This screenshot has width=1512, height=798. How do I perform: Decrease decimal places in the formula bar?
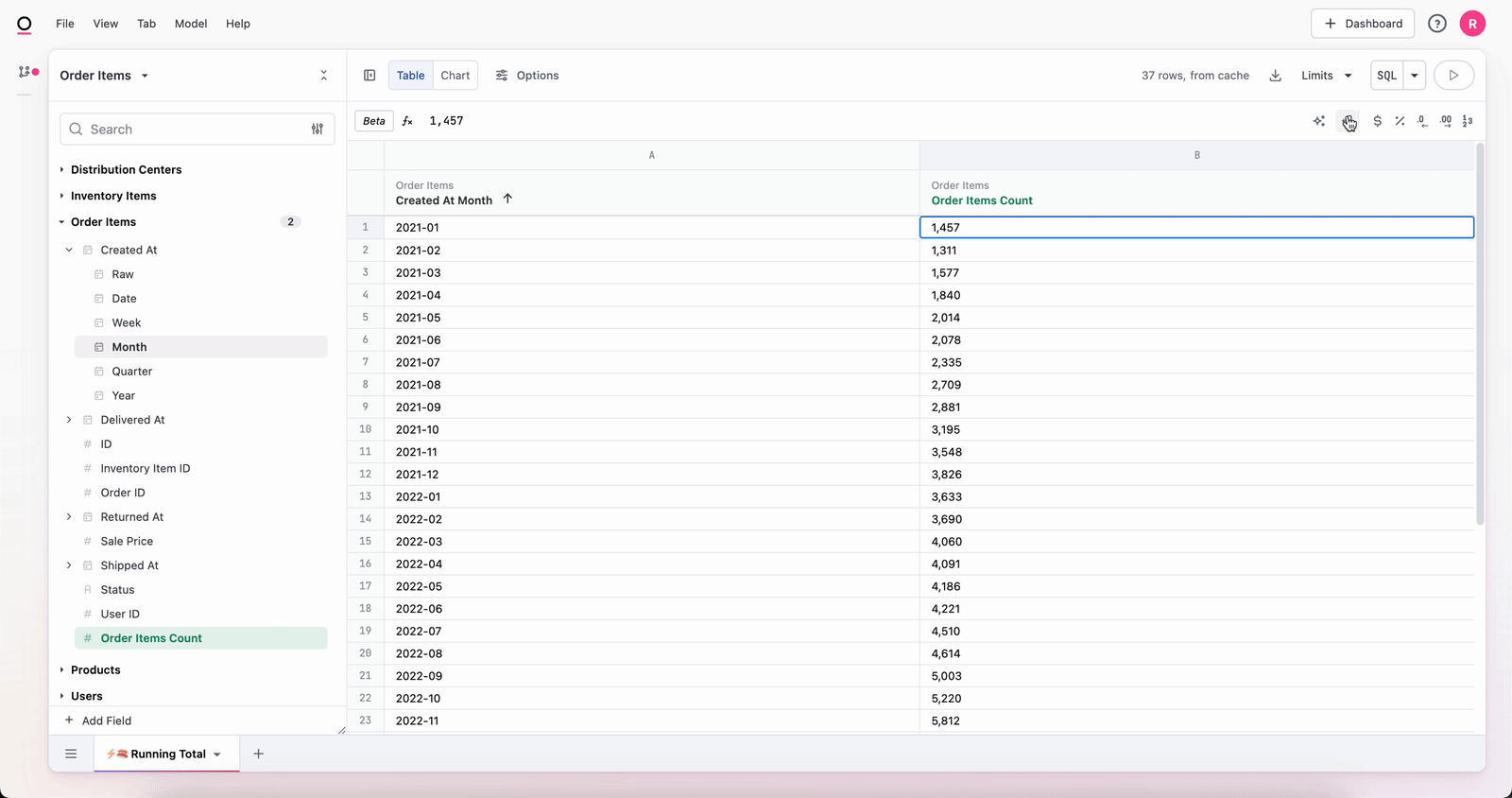coord(1422,121)
